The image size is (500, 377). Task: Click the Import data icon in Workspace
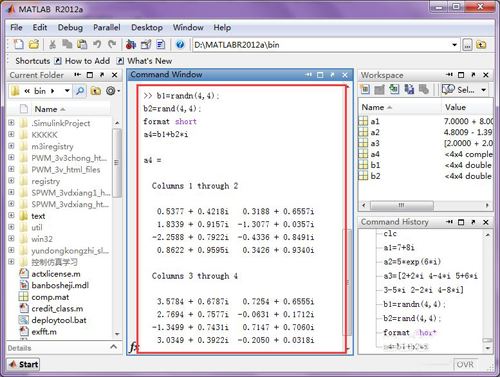coord(394,89)
